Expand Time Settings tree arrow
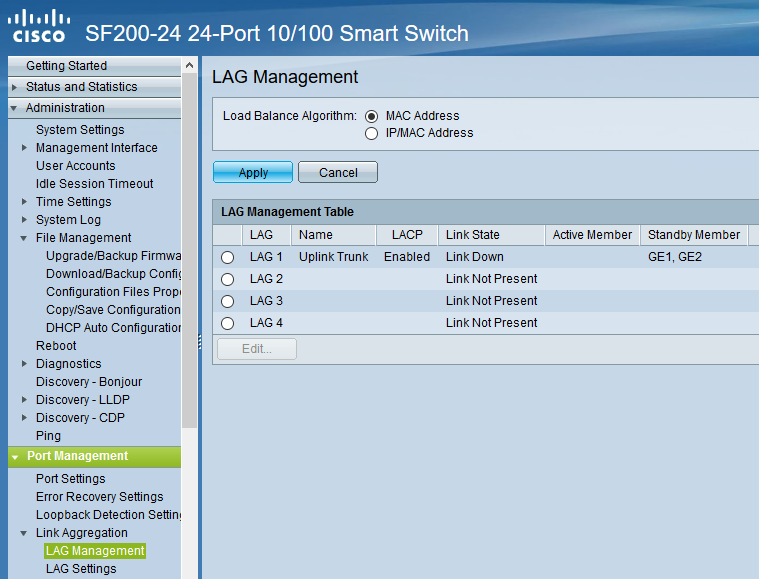759x579 pixels. pyautogui.click(x=24, y=201)
